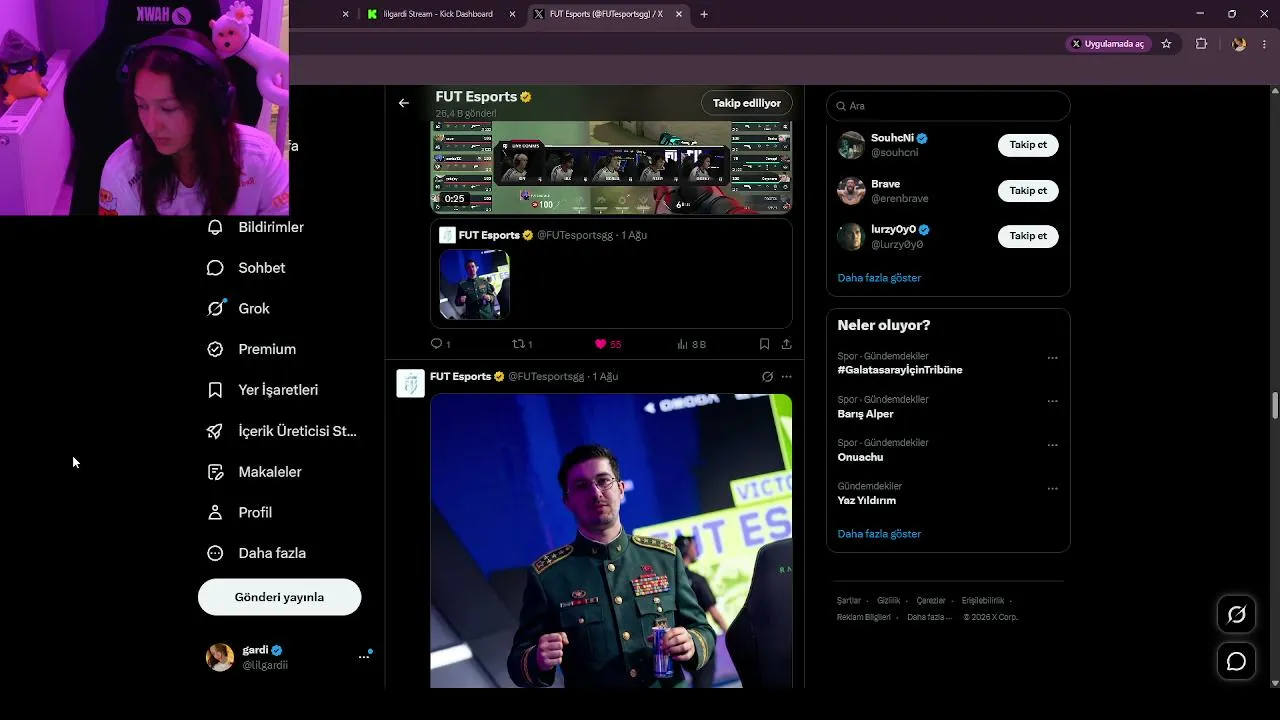Image resolution: width=1280 pixels, height=720 pixels.
Task: Open Sohbet messages in the sidebar
Action: point(247,268)
